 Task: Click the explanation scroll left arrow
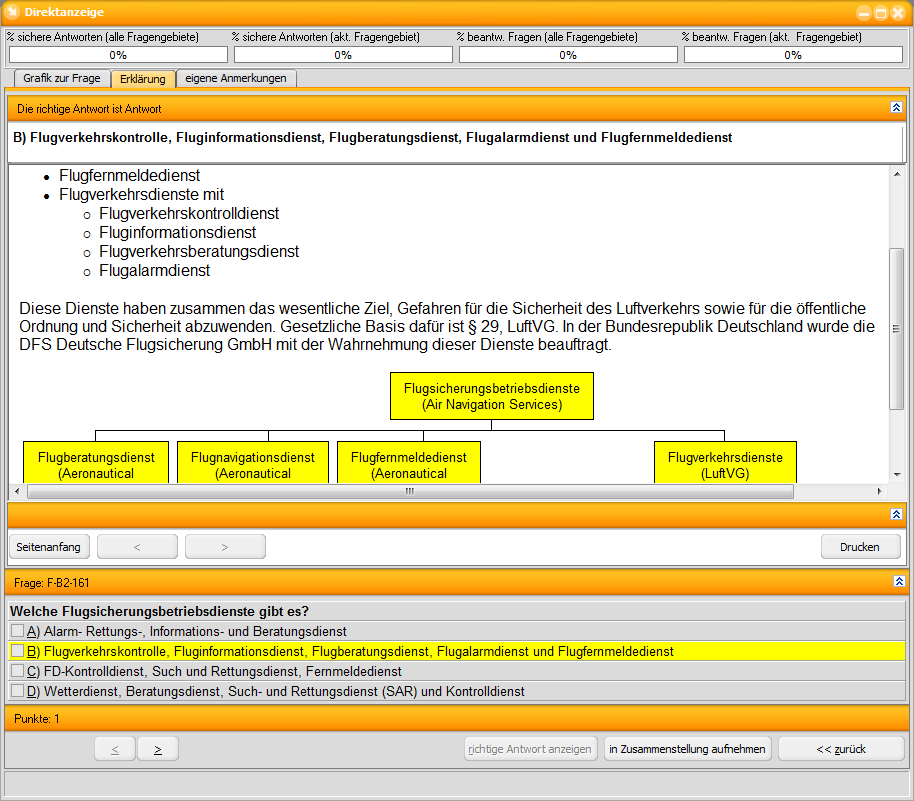pyautogui.click(x=17, y=491)
